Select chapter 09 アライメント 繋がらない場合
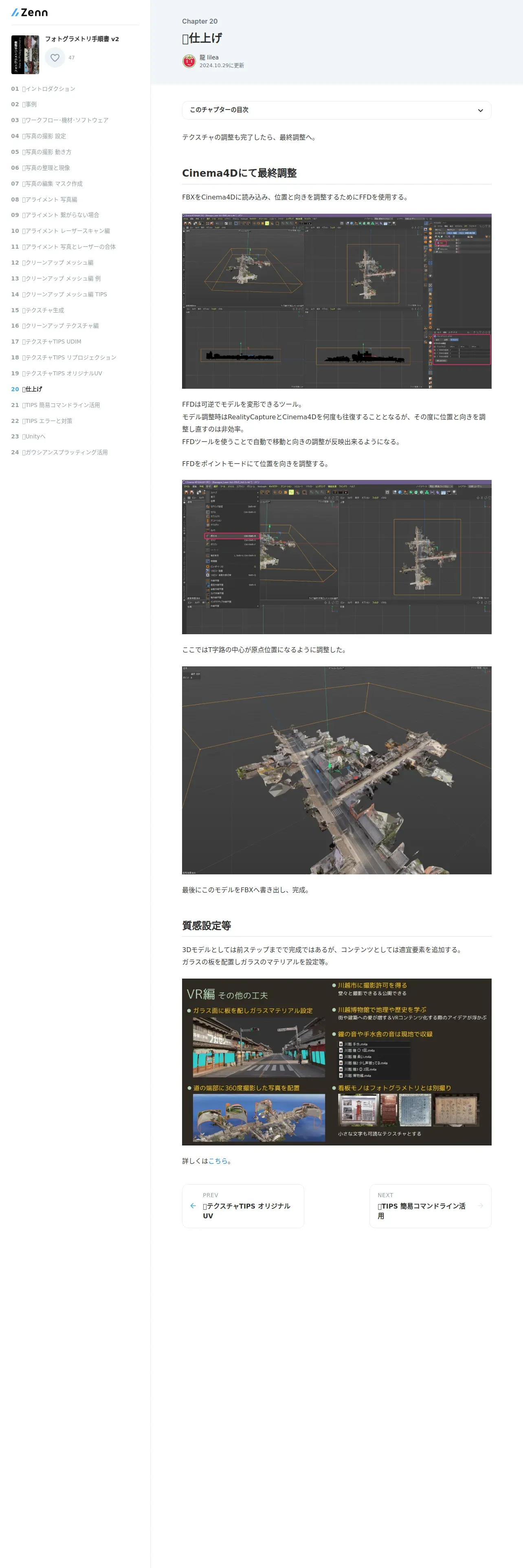Viewport: 523px width, 1568px height. click(55, 215)
